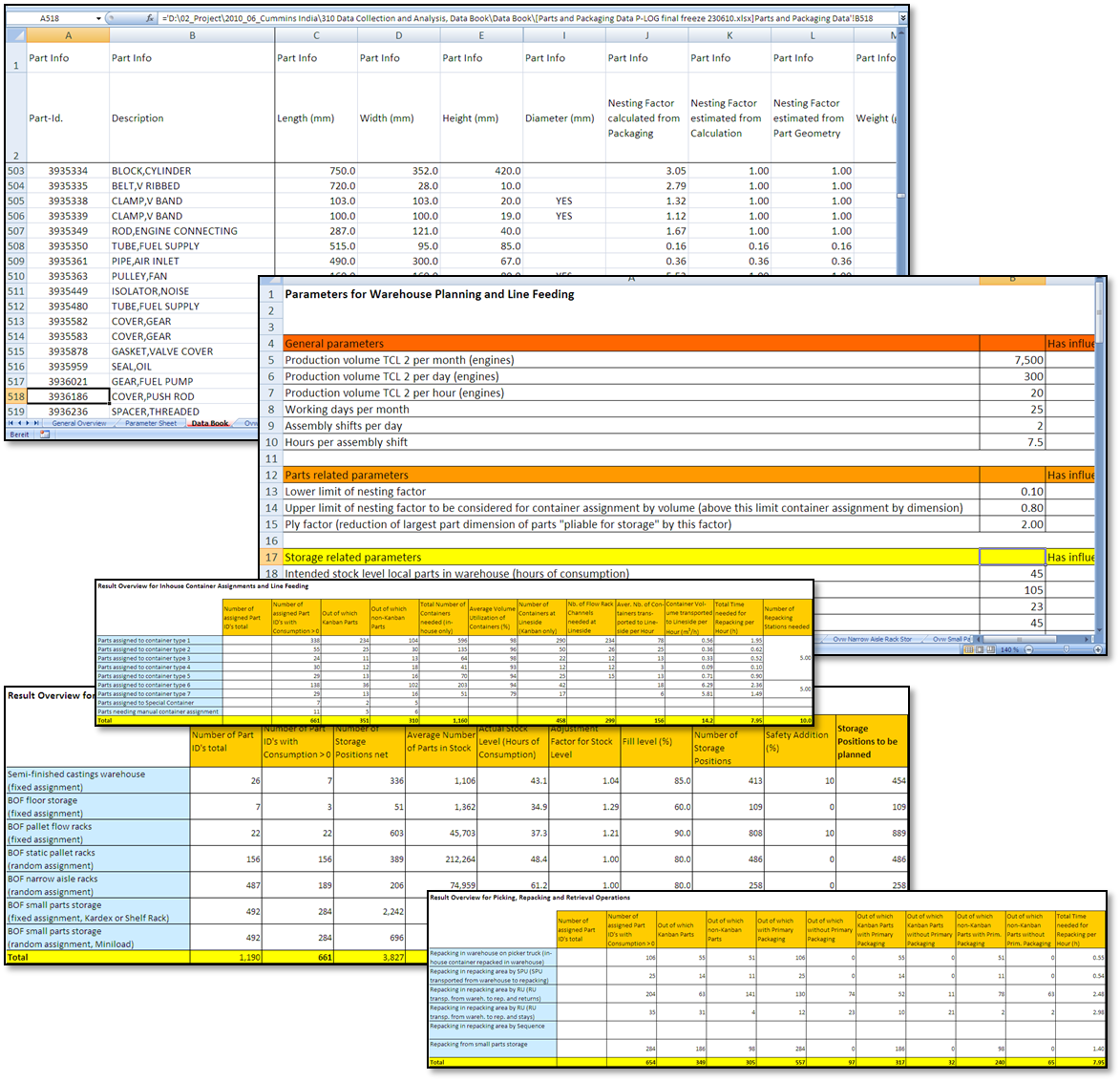
Task: Open the Parameter Sheet tab
Action: tap(152, 423)
